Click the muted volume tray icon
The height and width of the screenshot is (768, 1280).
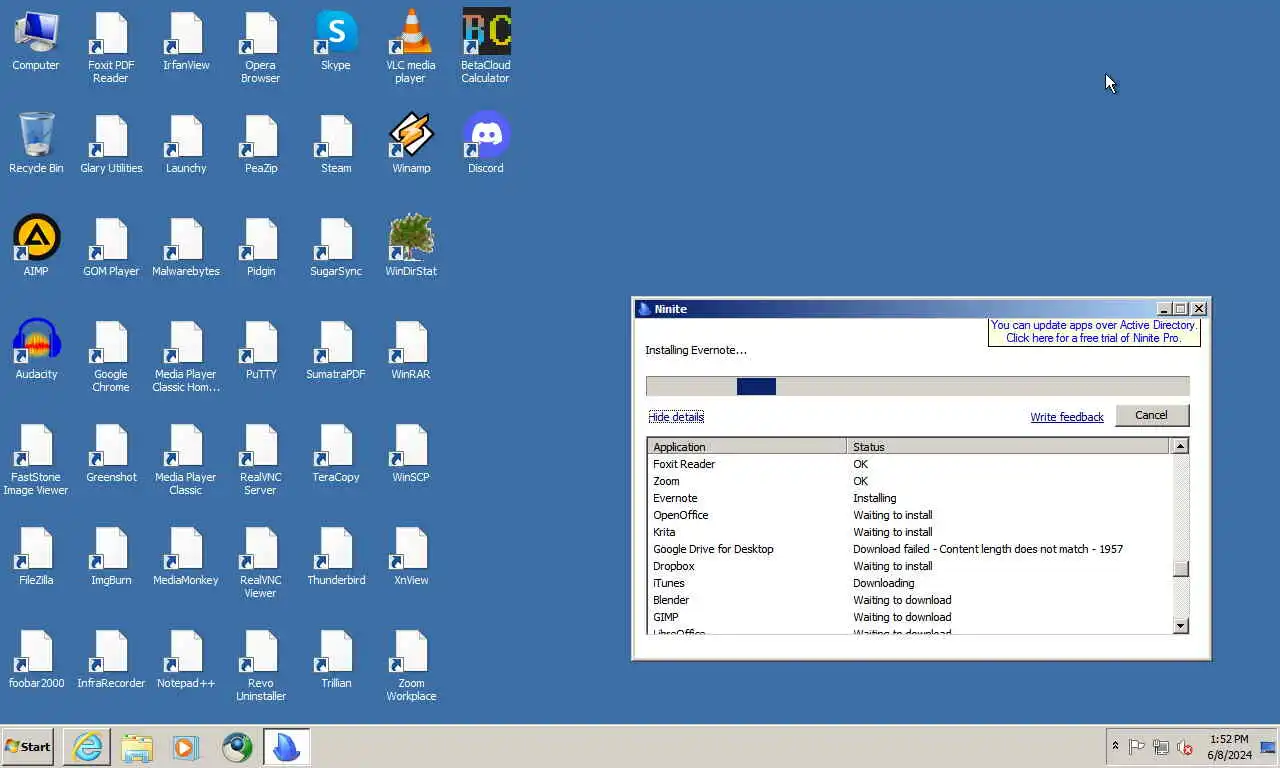tap(1185, 747)
